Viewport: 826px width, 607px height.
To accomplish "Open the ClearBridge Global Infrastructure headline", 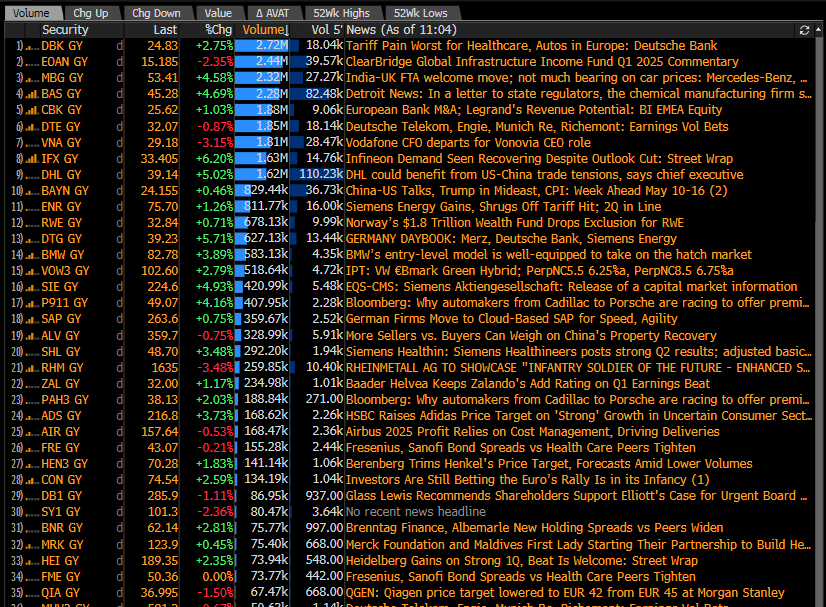I will pos(542,62).
